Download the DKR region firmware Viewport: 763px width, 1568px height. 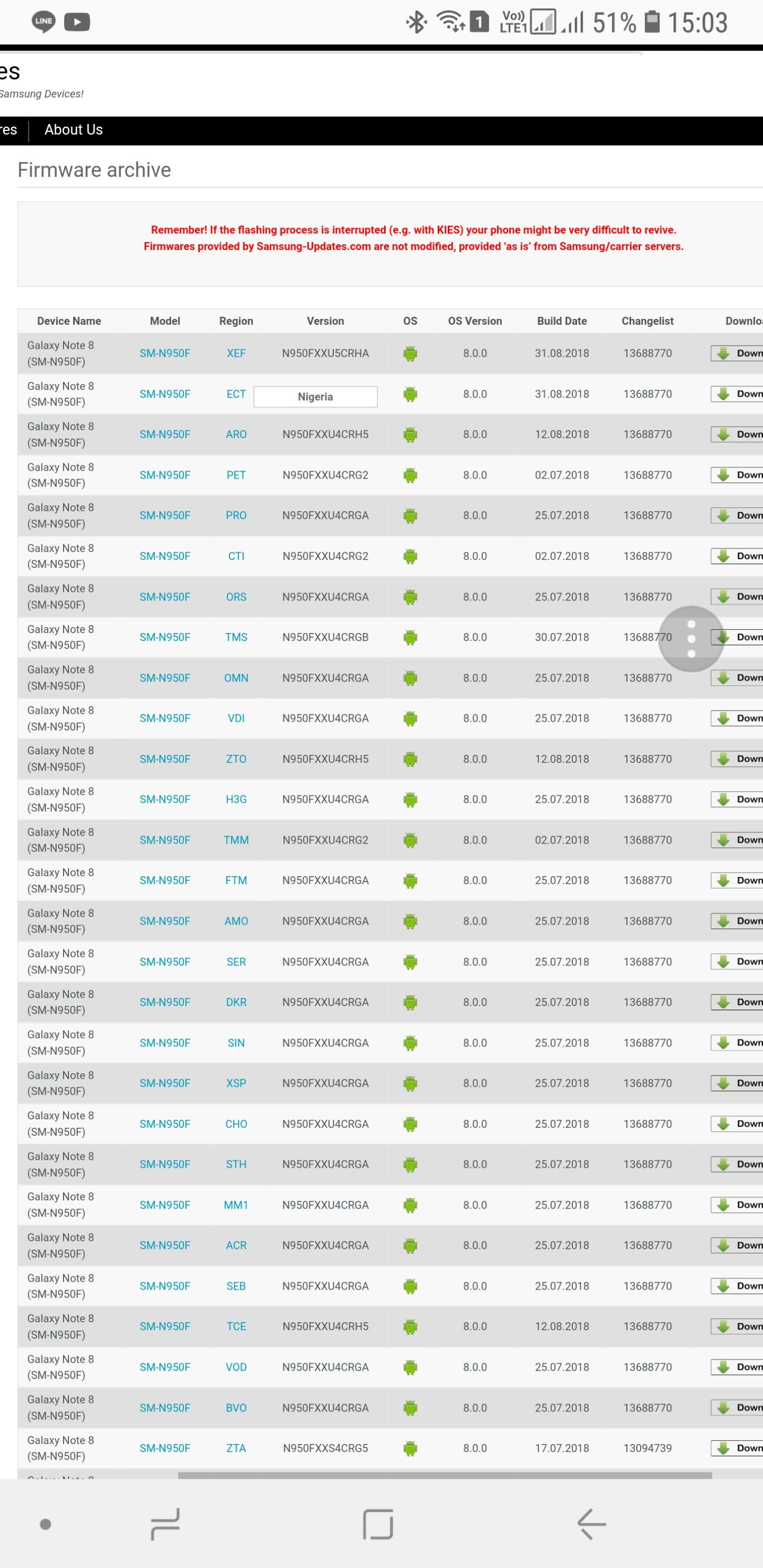click(737, 1002)
